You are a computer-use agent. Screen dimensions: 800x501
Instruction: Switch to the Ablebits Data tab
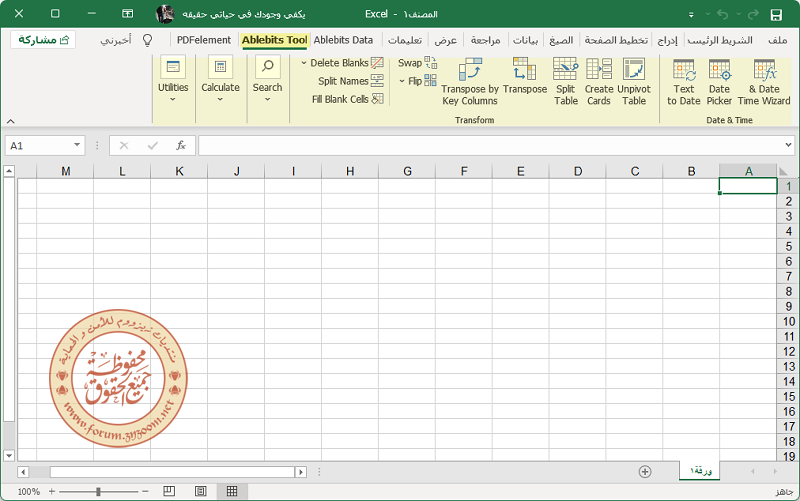(x=343, y=40)
